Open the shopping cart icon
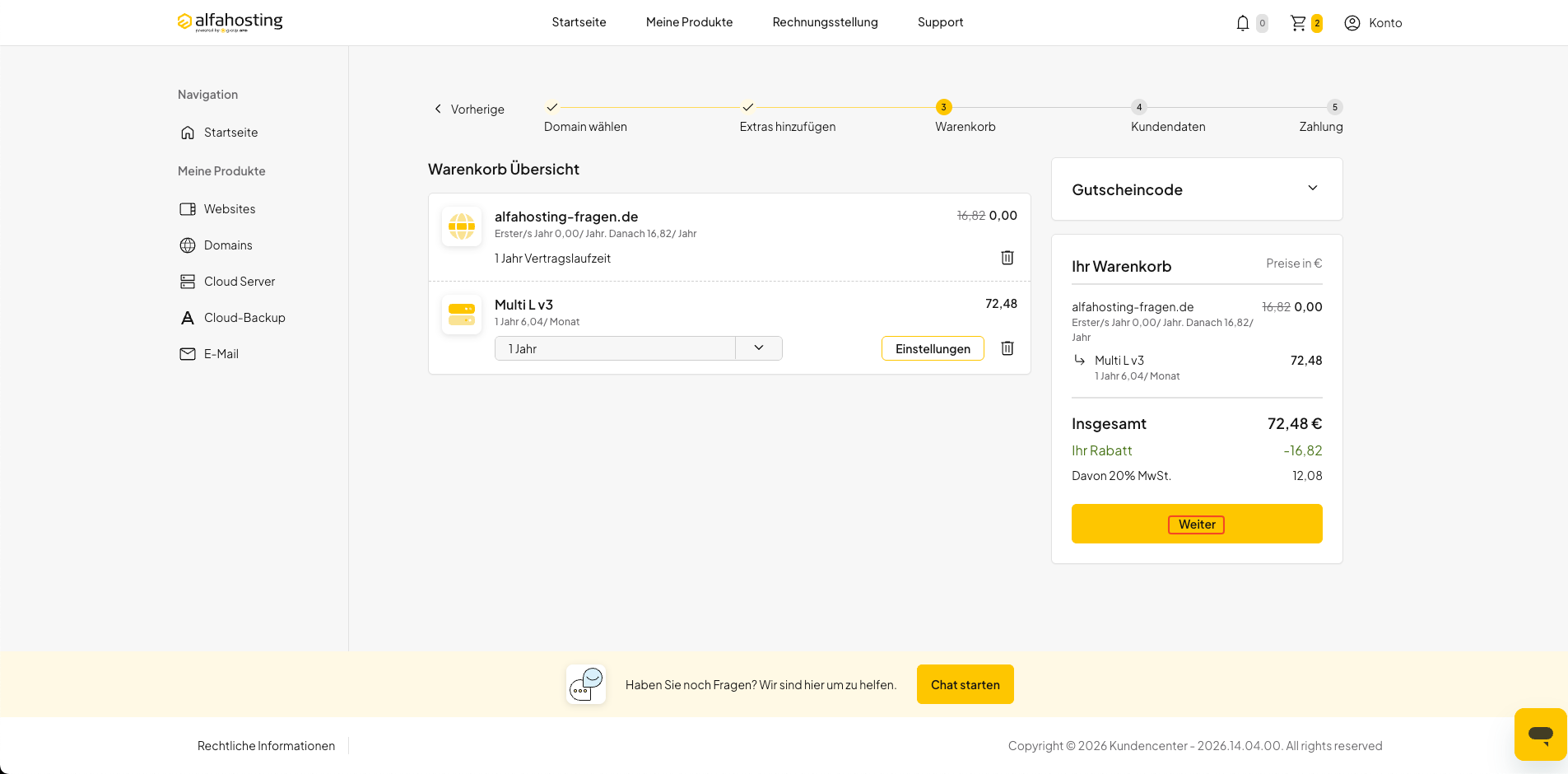The height and width of the screenshot is (774, 1568). (1298, 23)
